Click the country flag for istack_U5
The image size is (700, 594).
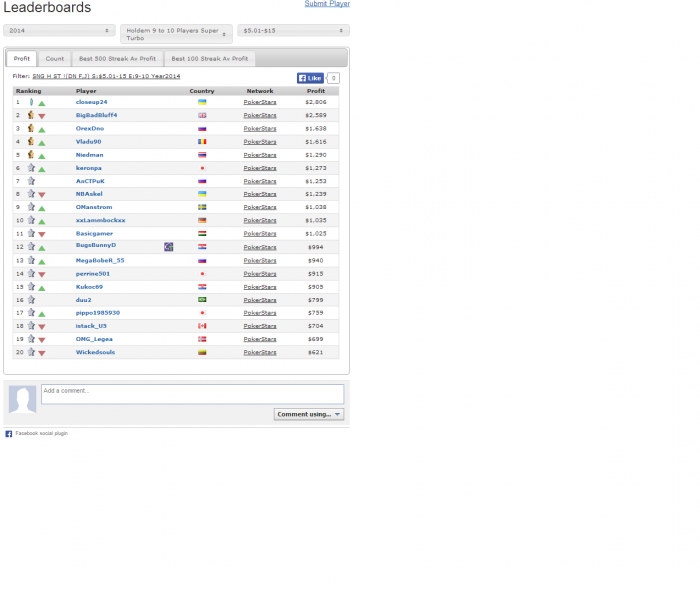202,326
